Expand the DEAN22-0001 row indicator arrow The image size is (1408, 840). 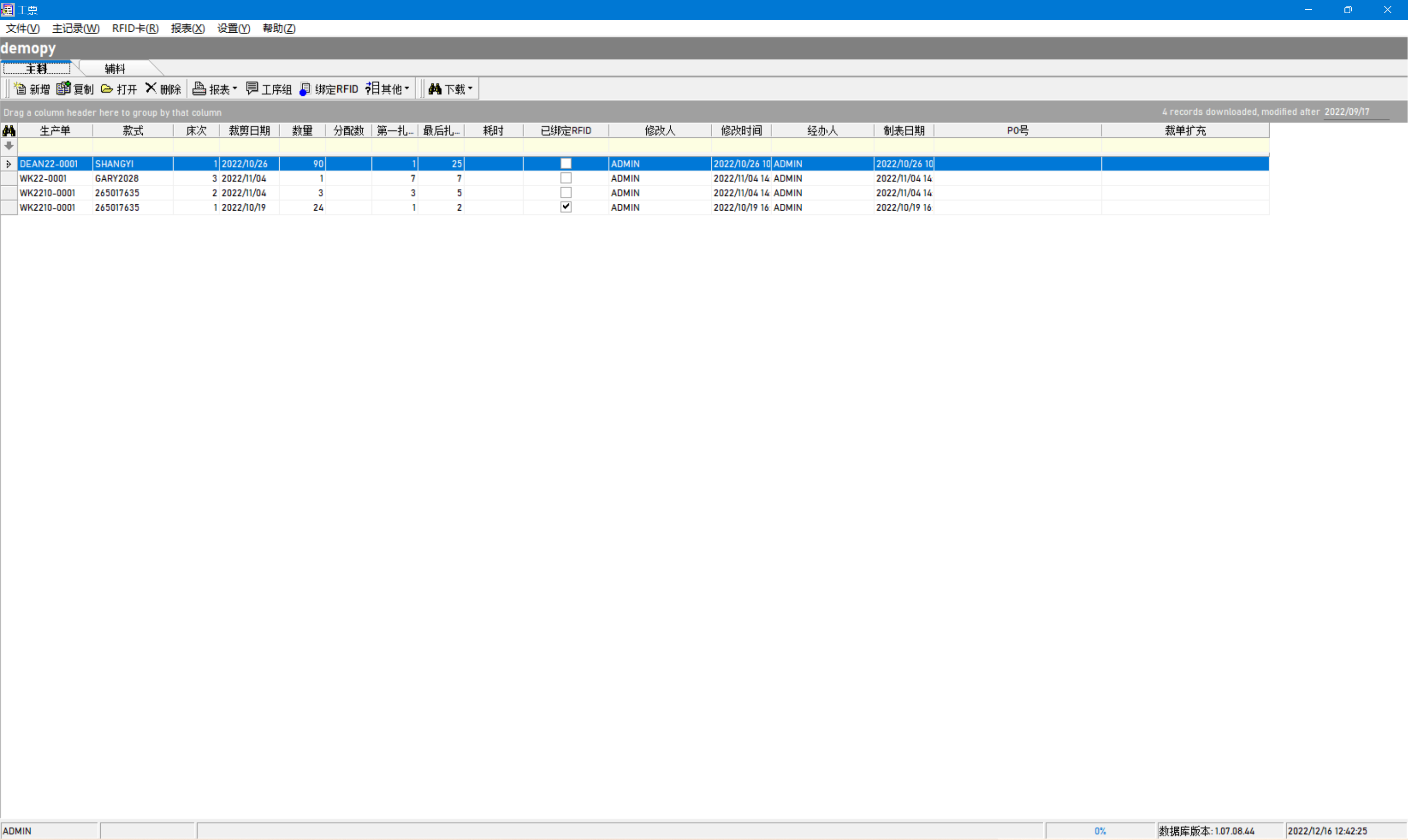tap(8, 164)
